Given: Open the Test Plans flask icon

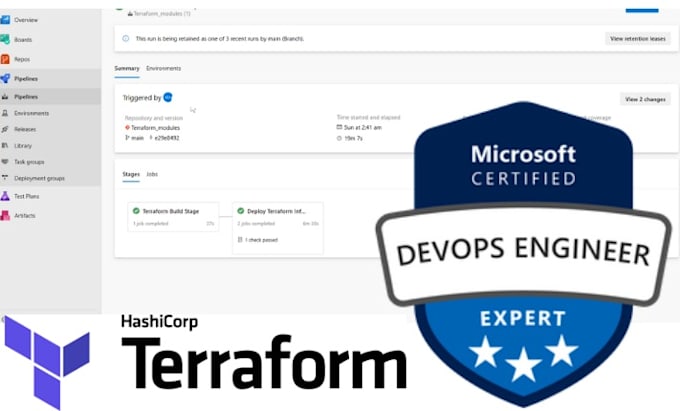Looking at the screenshot, I should click(5, 196).
